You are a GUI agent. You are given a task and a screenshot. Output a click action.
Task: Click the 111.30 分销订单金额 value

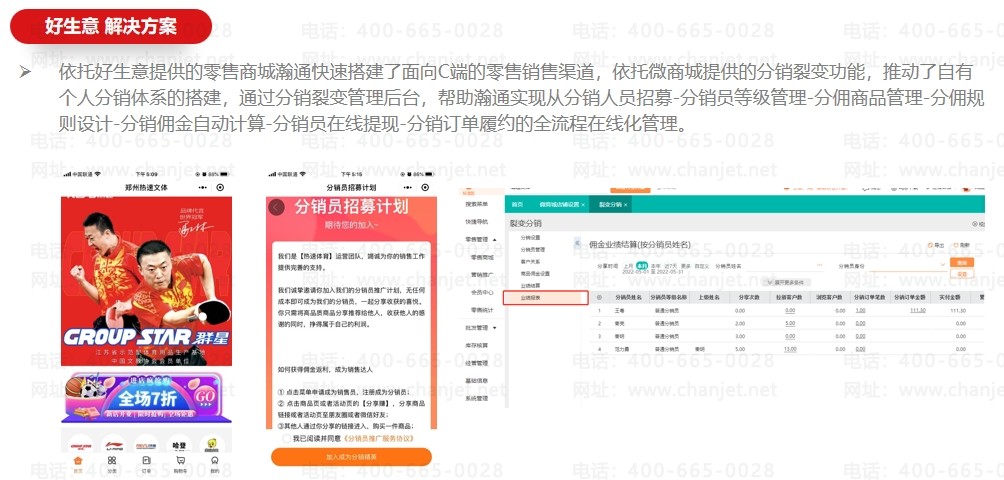tap(917, 310)
